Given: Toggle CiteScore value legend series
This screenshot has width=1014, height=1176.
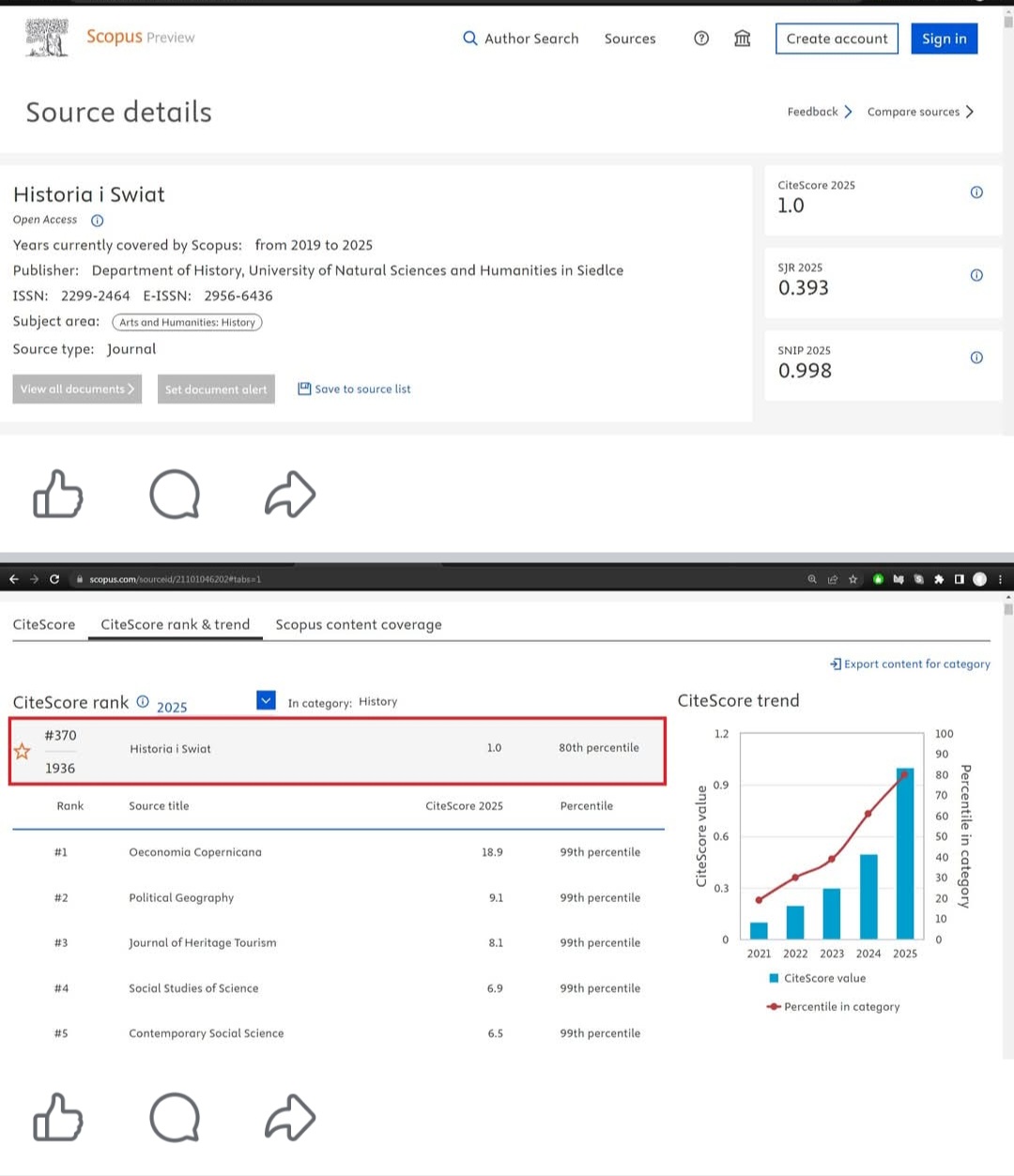Looking at the screenshot, I should [818, 978].
